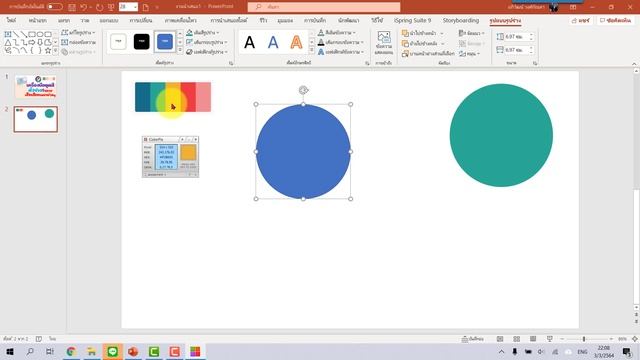Select the Shape Format ribbon tab
The image size is (640, 360).
(505, 20)
